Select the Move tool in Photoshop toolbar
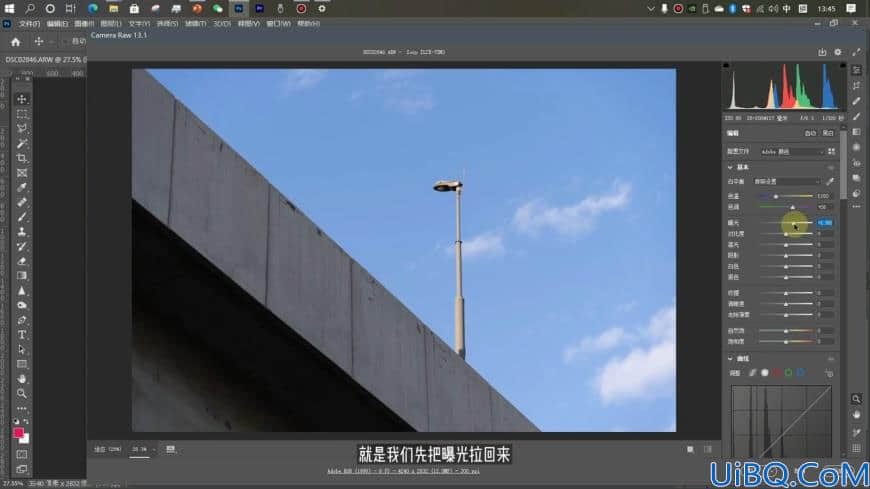The height and width of the screenshot is (489, 870). tap(22, 99)
